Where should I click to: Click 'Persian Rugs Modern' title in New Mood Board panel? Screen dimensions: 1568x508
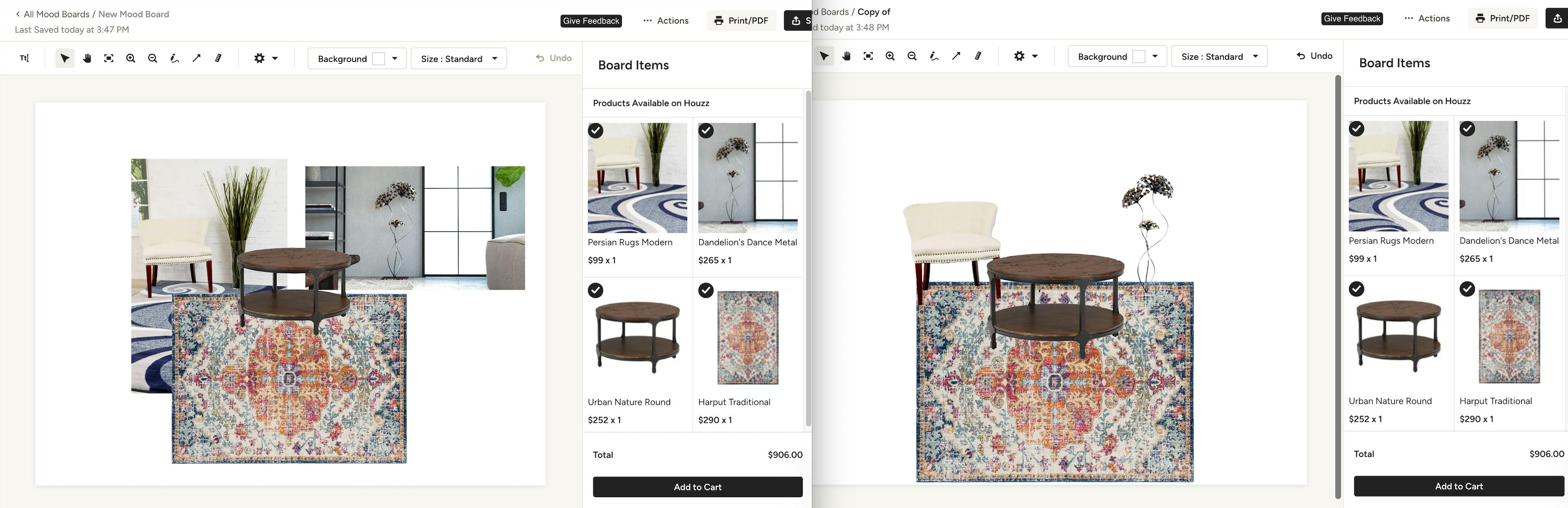(x=630, y=242)
